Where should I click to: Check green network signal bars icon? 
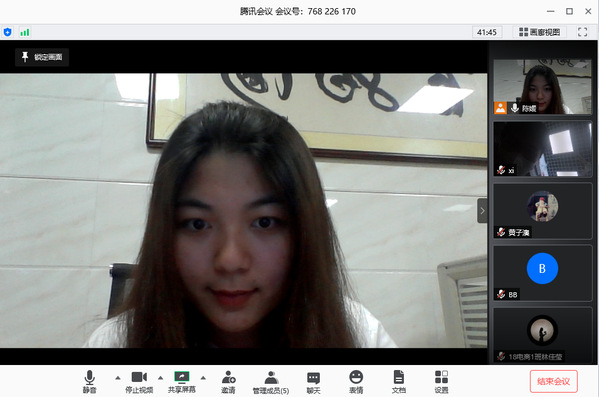click(x=25, y=32)
